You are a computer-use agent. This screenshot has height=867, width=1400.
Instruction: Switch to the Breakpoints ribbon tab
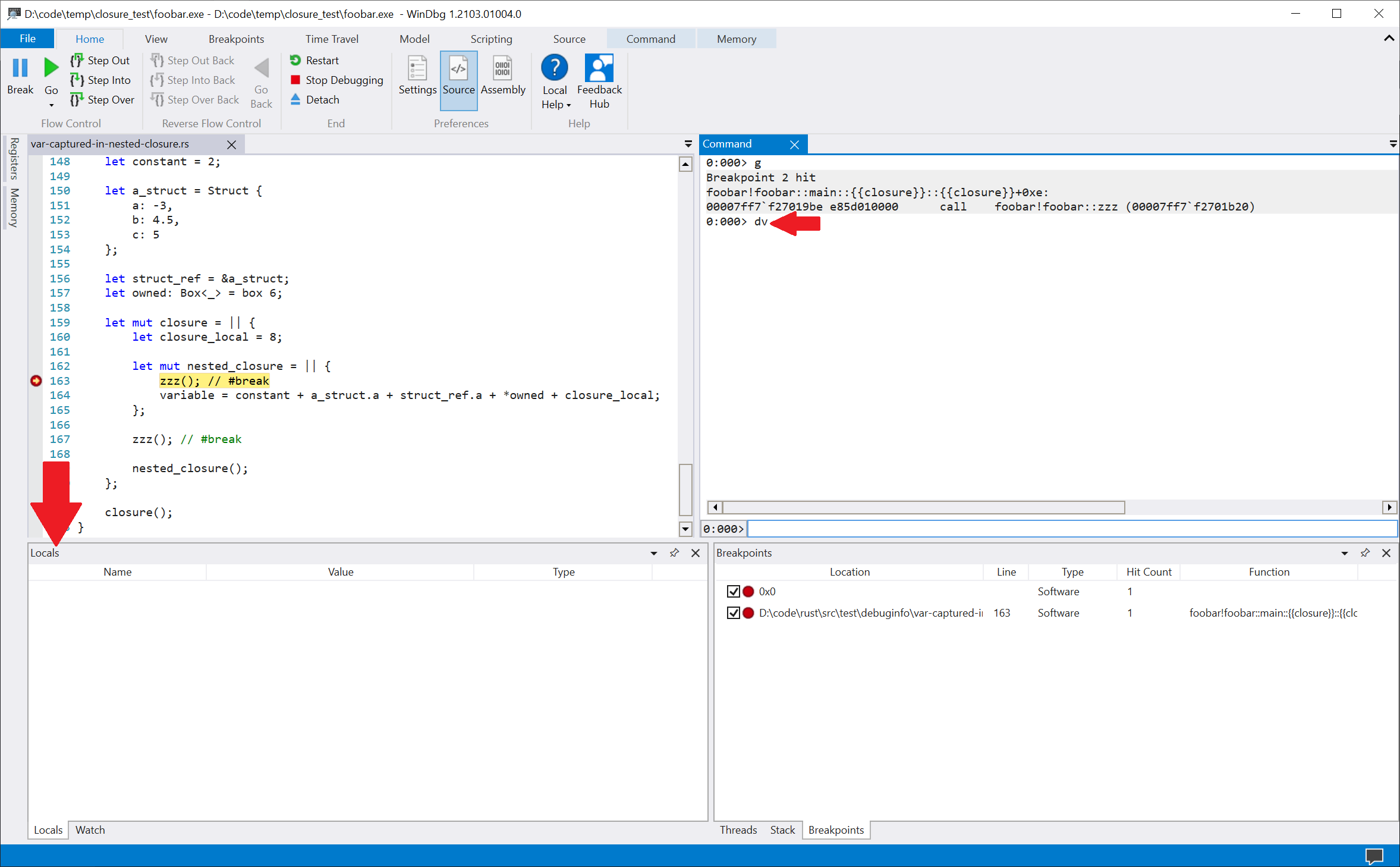click(236, 39)
